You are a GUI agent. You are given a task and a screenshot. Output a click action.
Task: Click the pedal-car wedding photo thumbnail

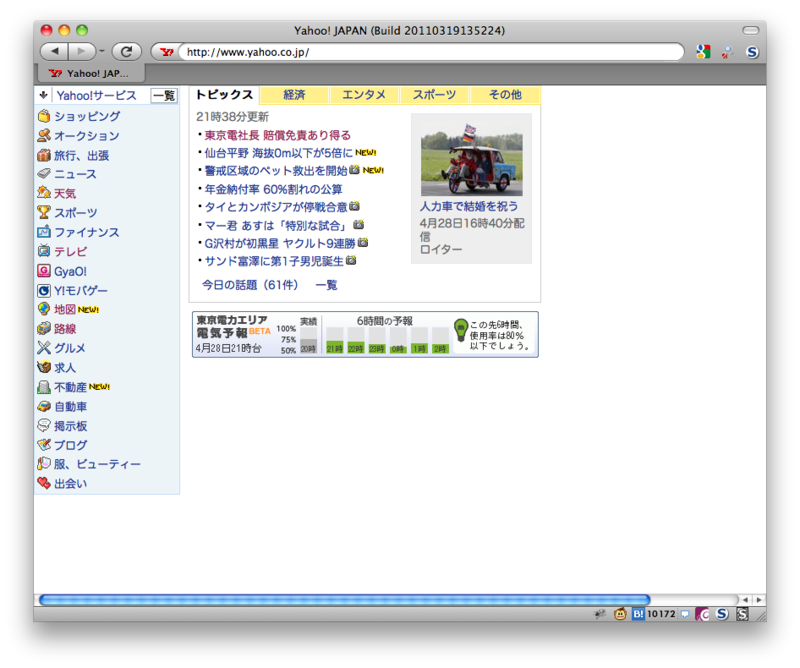click(x=471, y=159)
